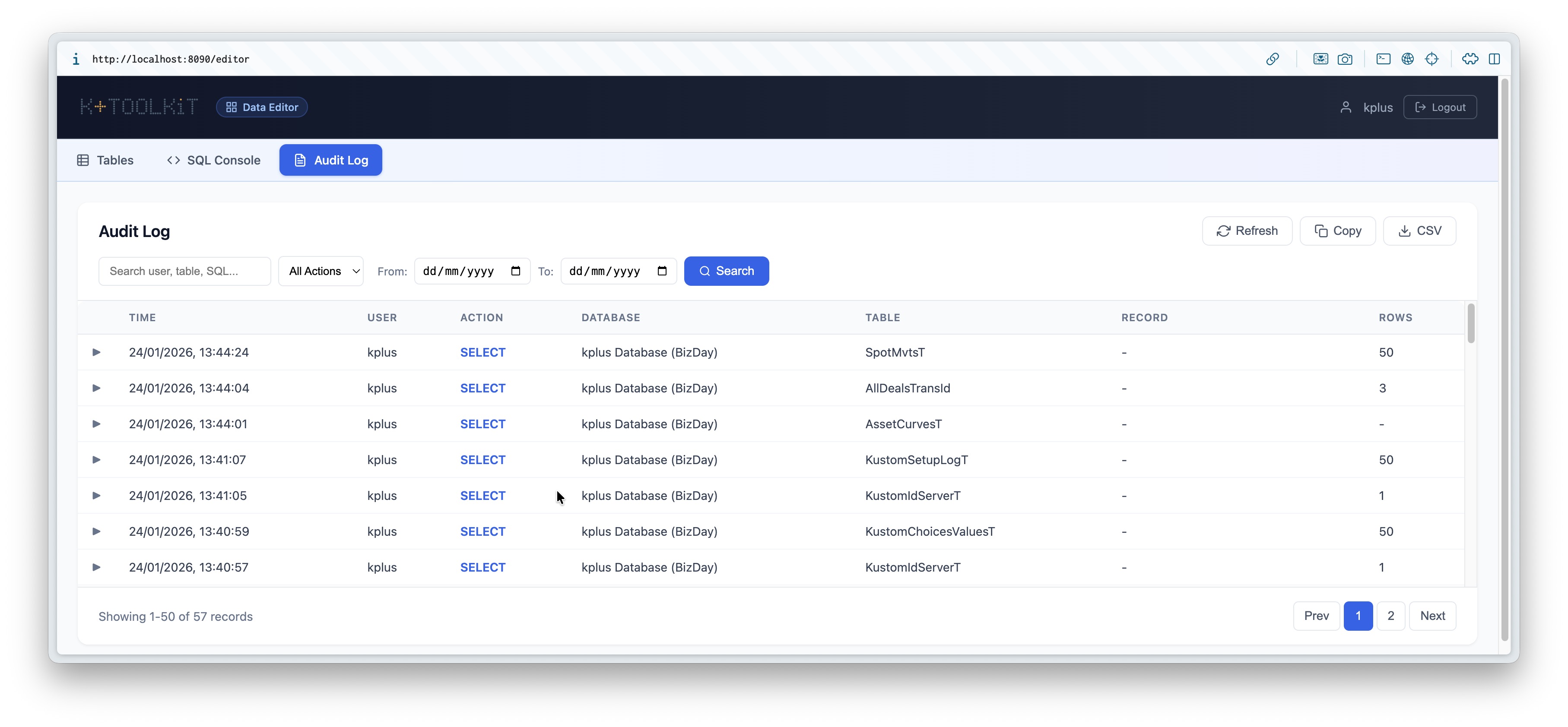Click the terminal console icon in toolbar
1568x727 pixels.
(1383, 59)
